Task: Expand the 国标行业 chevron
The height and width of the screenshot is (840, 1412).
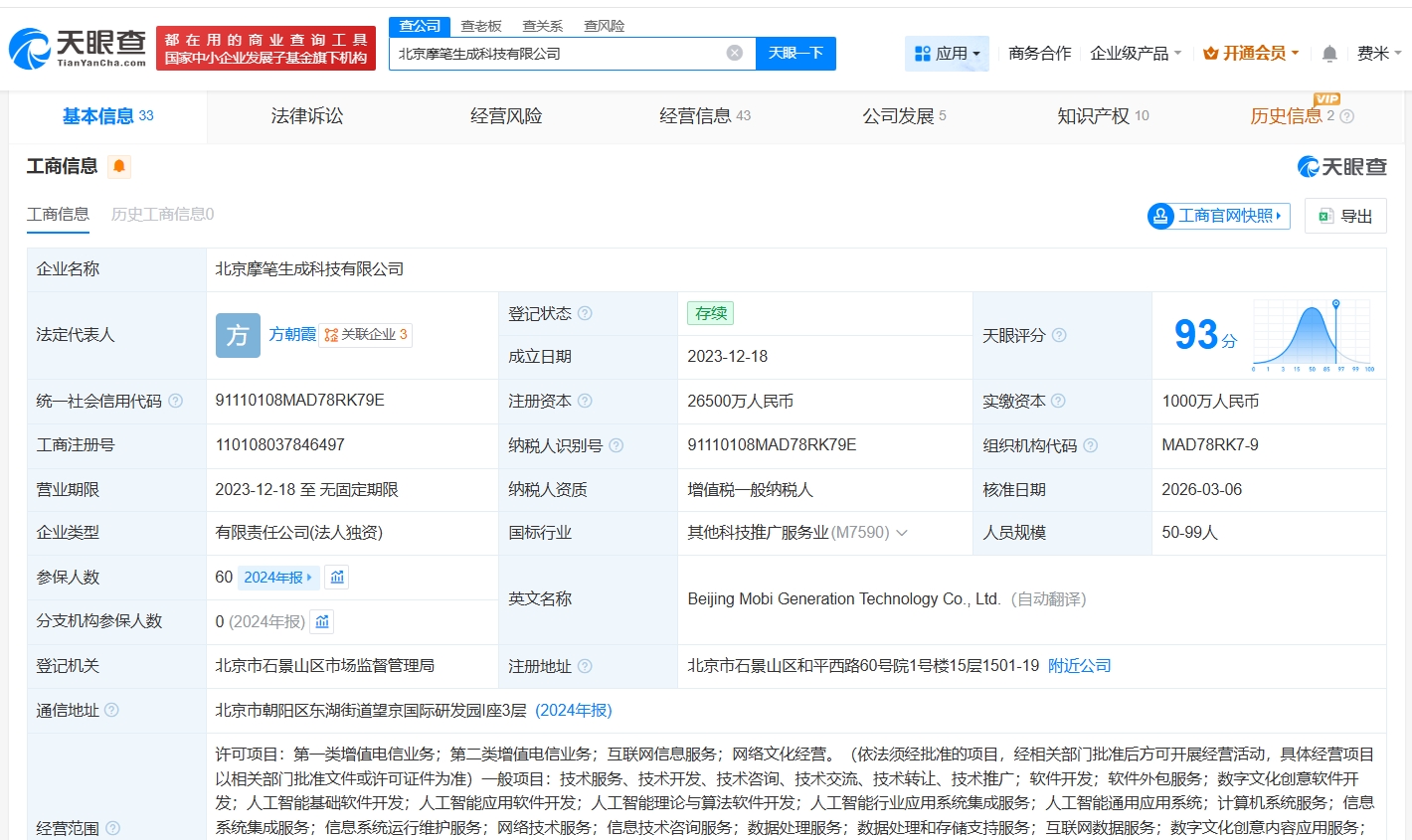Action: tap(902, 533)
